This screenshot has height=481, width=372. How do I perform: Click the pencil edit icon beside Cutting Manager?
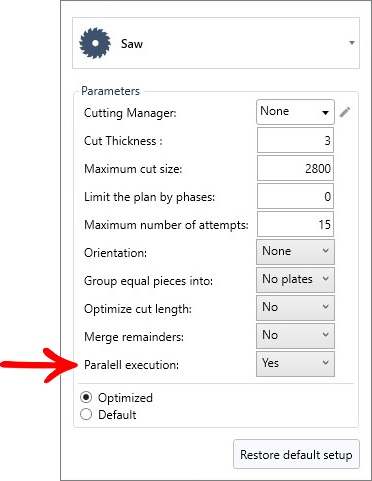pos(345,112)
